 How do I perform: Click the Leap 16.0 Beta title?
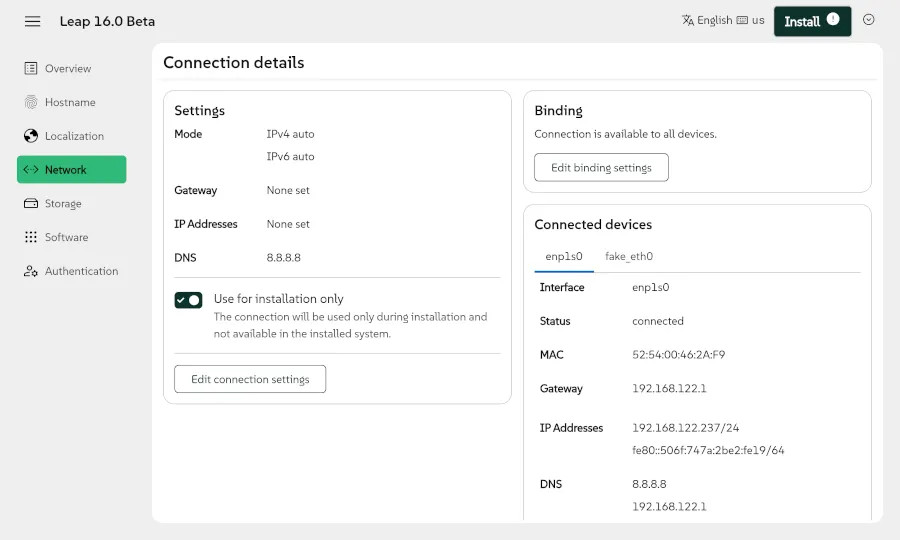(107, 21)
